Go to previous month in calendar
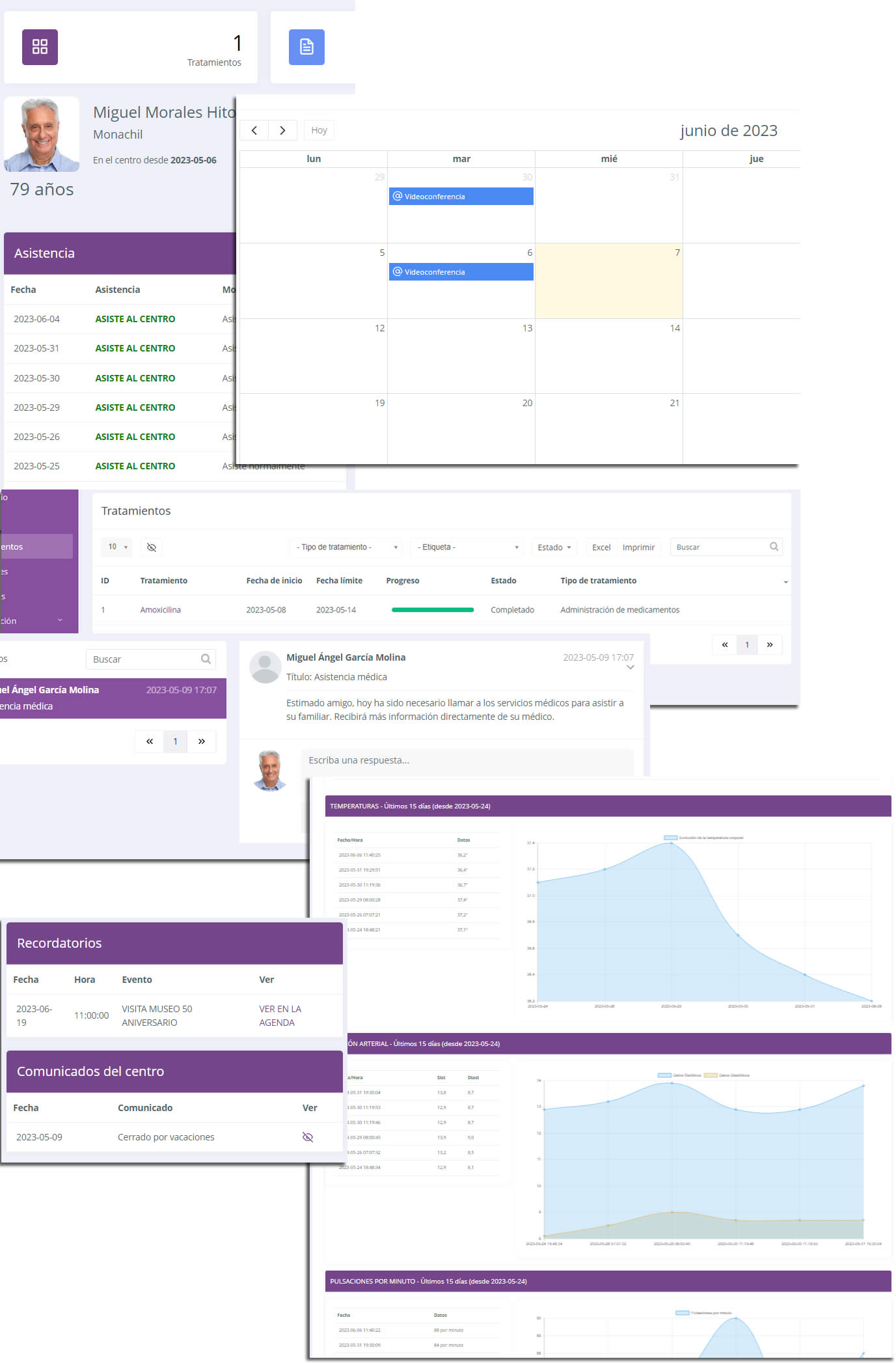This screenshot has width=896, height=1363. [x=254, y=130]
